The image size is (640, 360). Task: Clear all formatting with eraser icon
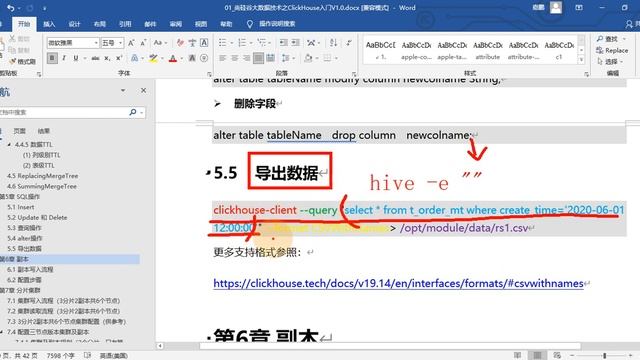[x=180, y=43]
